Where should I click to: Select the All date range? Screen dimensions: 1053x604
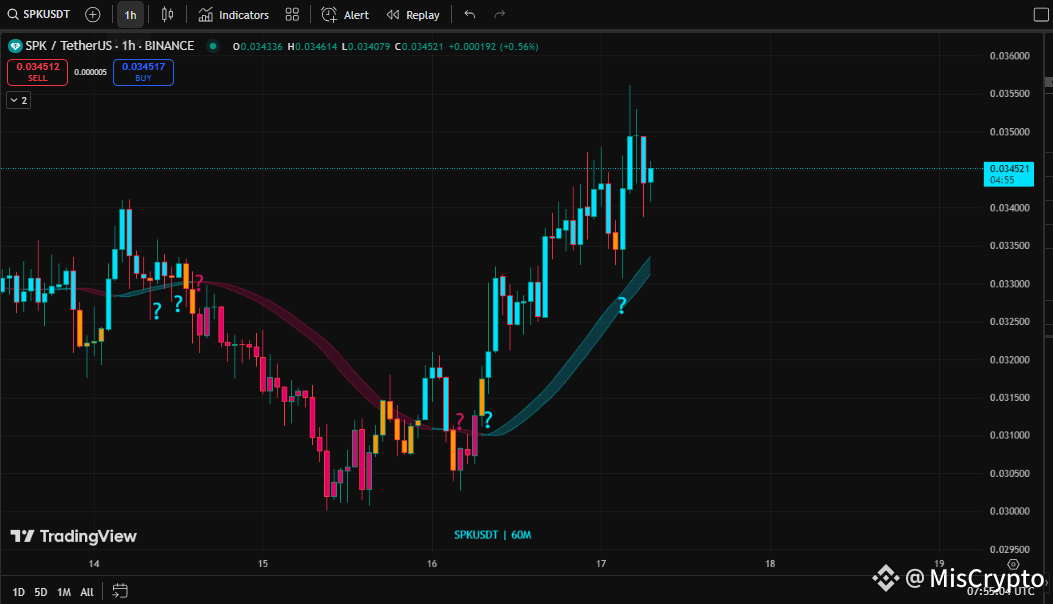87,592
